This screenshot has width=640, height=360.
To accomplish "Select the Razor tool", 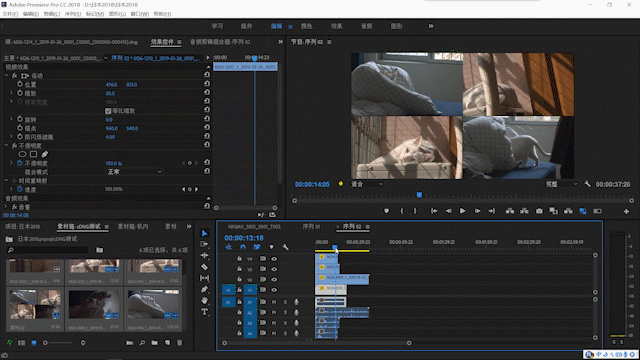I will click(x=204, y=267).
